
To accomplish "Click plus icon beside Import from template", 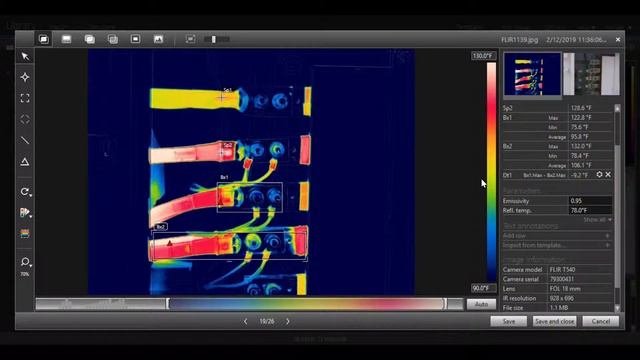I will tap(608, 245).
